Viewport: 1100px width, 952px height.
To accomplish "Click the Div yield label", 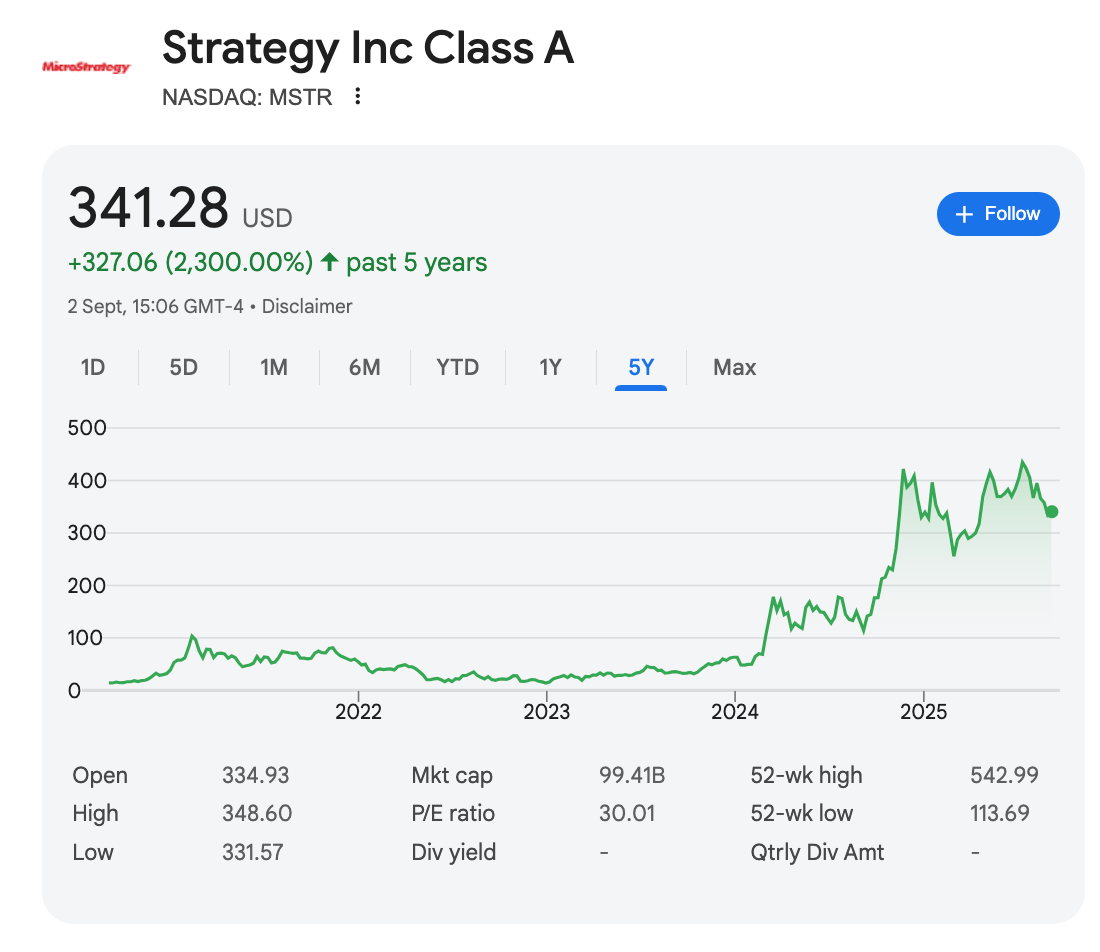I will tap(454, 852).
